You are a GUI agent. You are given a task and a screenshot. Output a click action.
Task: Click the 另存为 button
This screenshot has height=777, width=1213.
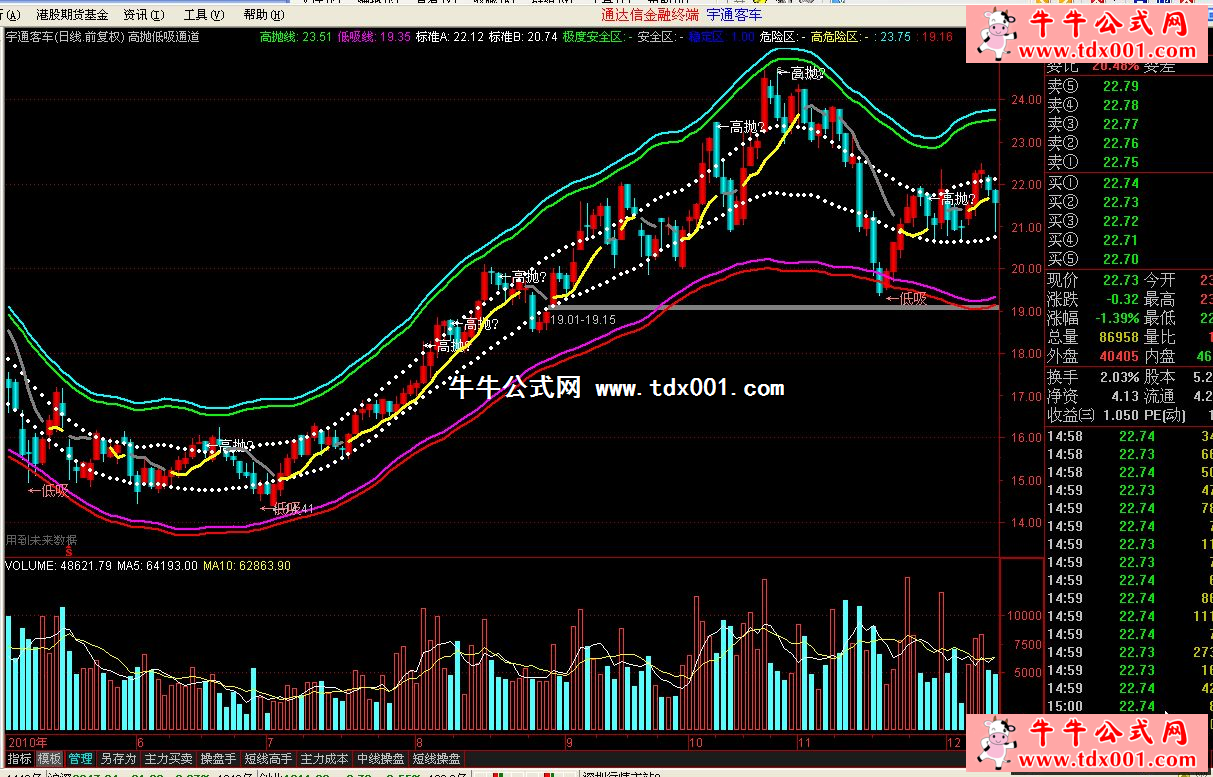118,759
